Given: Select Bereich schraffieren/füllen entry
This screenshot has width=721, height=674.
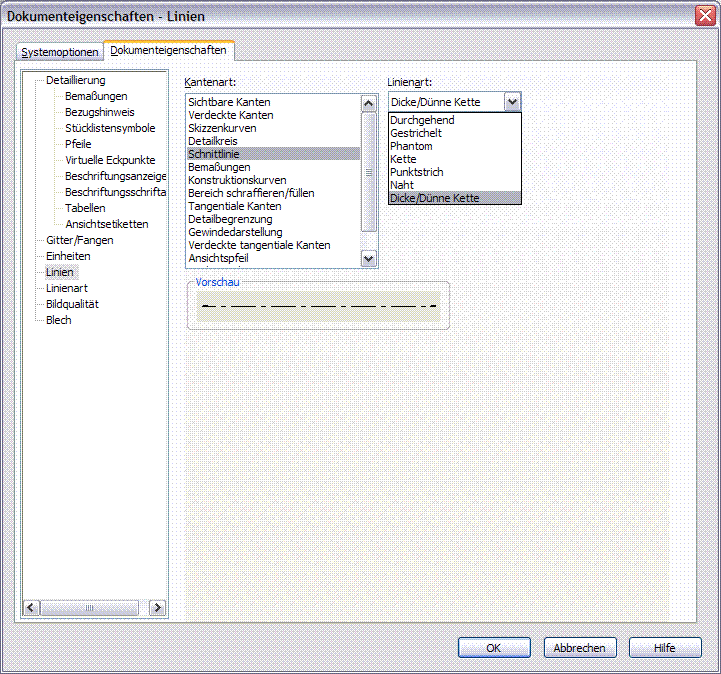Looking at the screenshot, I should click(273, 193).
